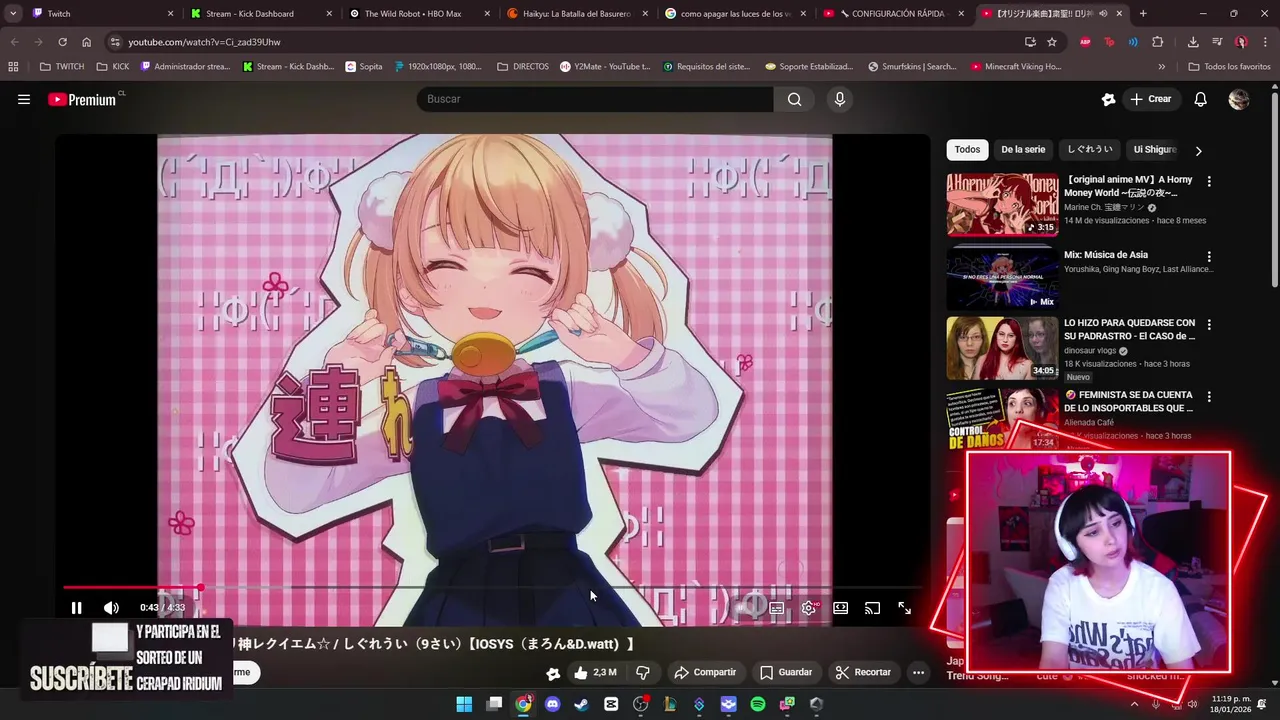This screenshot has width=1280, height=720.
Task: Open Chrome extensions puzzle menu
Action: point(1158,42)
